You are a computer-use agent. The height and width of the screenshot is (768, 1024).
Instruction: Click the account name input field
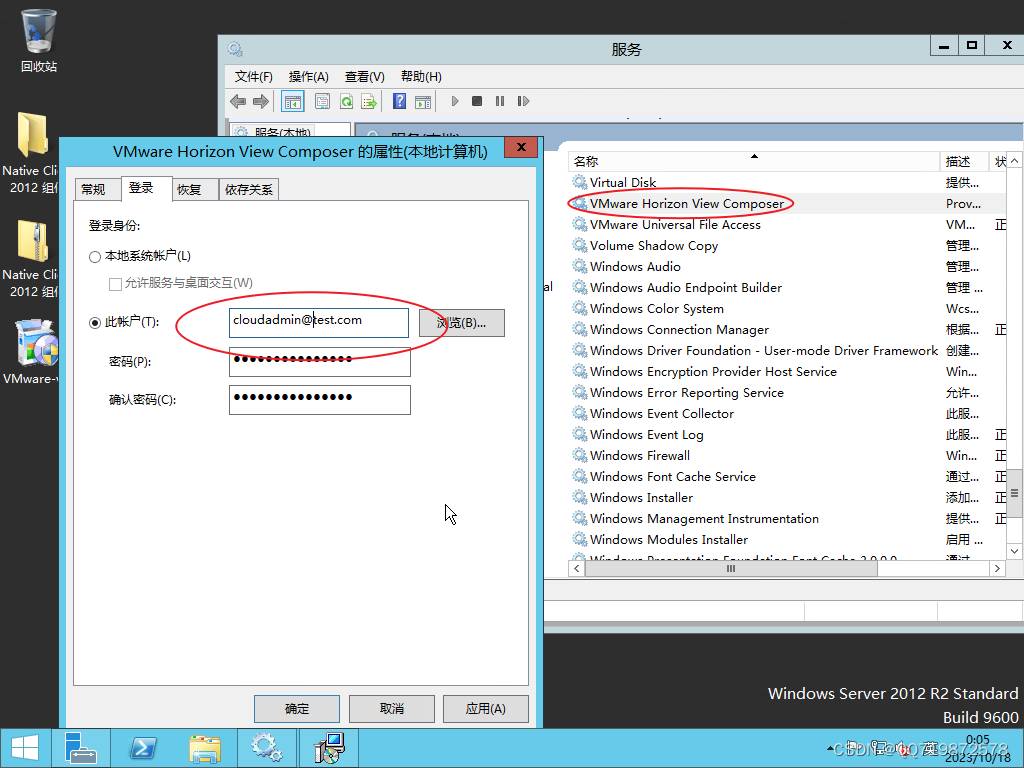[319, 323]
